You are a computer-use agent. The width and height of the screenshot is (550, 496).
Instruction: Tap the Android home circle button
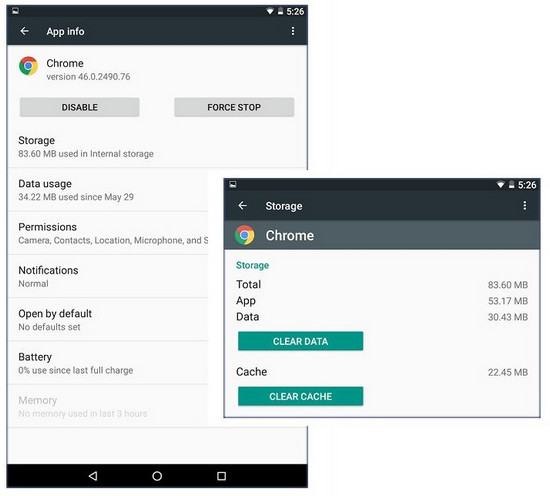click(x=157, y=476)
